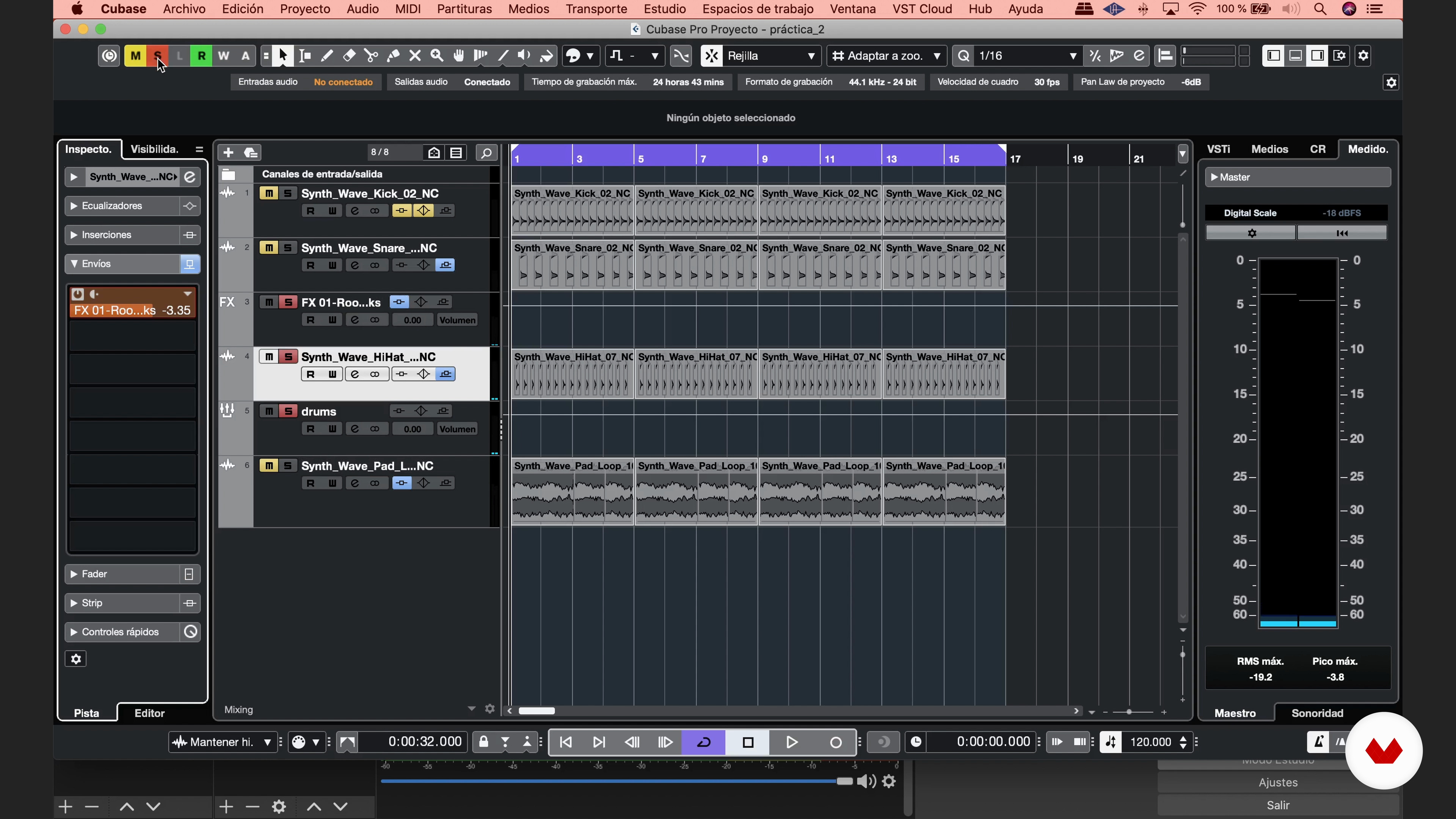This screenshot has height=819, width=1456.
Task: Click the Record transport button
Action: [835, 742]
